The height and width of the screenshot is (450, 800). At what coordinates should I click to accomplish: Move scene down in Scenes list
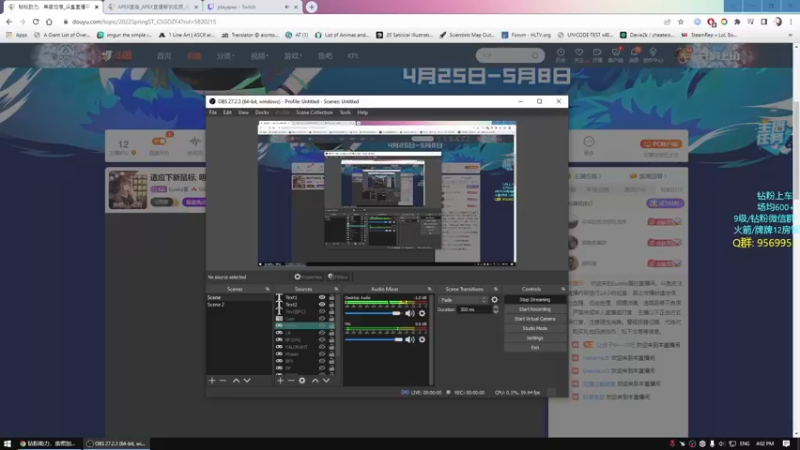coord(247,381)
